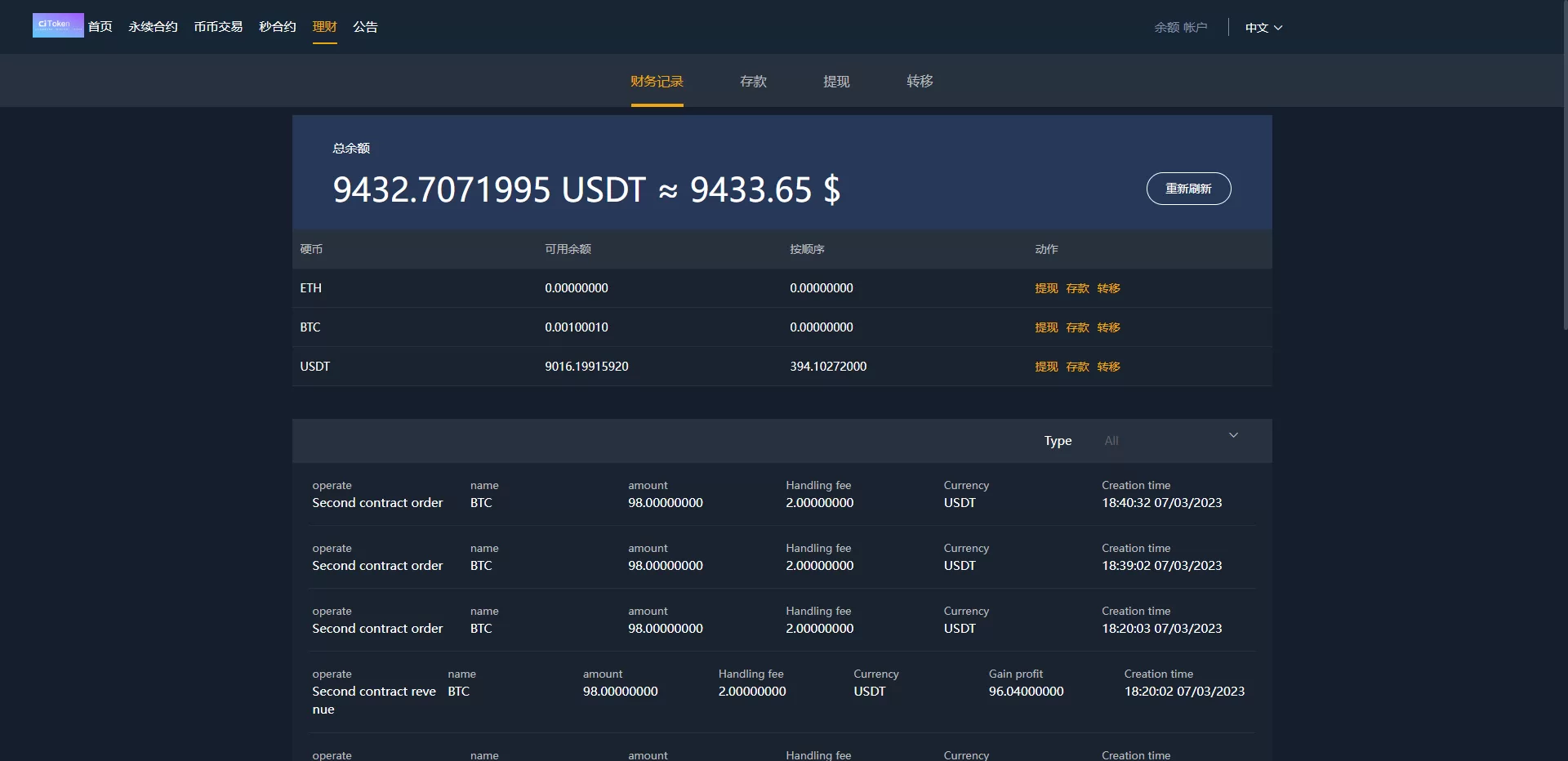Click 提现 in the USDT row
Viewport: 1568px width, 761px height.
(1046, 367)
